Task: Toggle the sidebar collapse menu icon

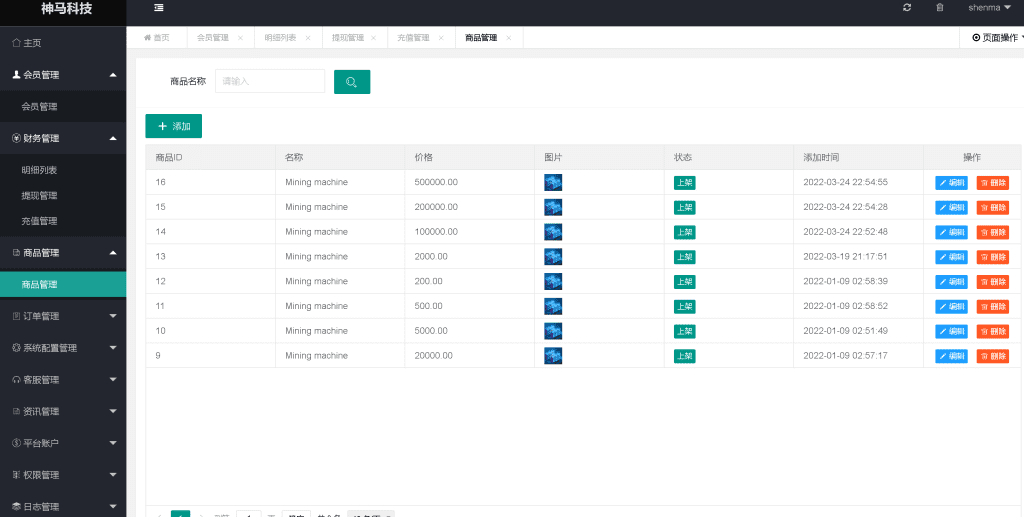Action: pyautogui.click(x=159, y=8)
